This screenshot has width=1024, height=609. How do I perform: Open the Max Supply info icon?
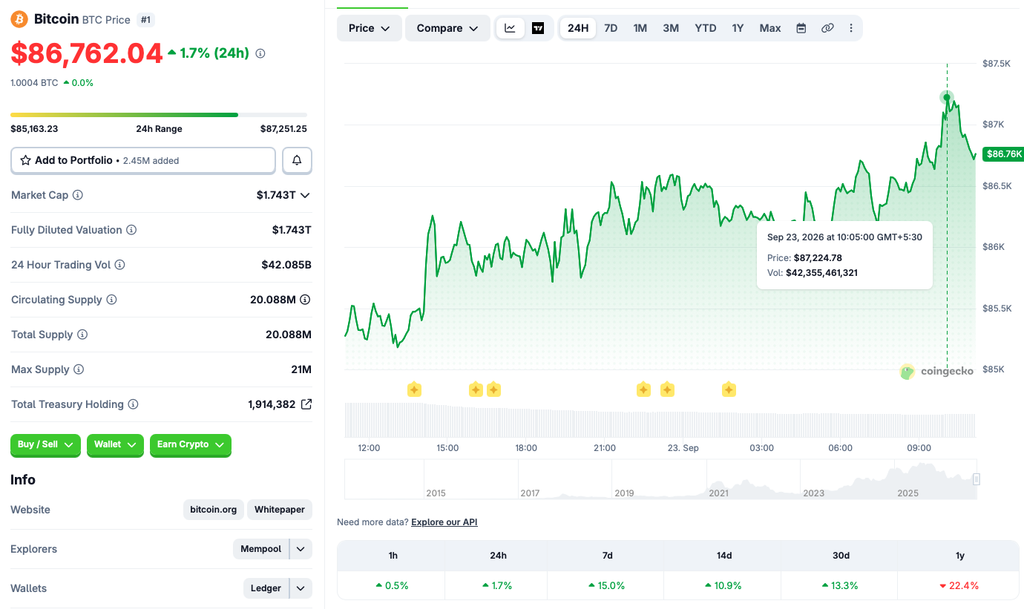[78, 369]
